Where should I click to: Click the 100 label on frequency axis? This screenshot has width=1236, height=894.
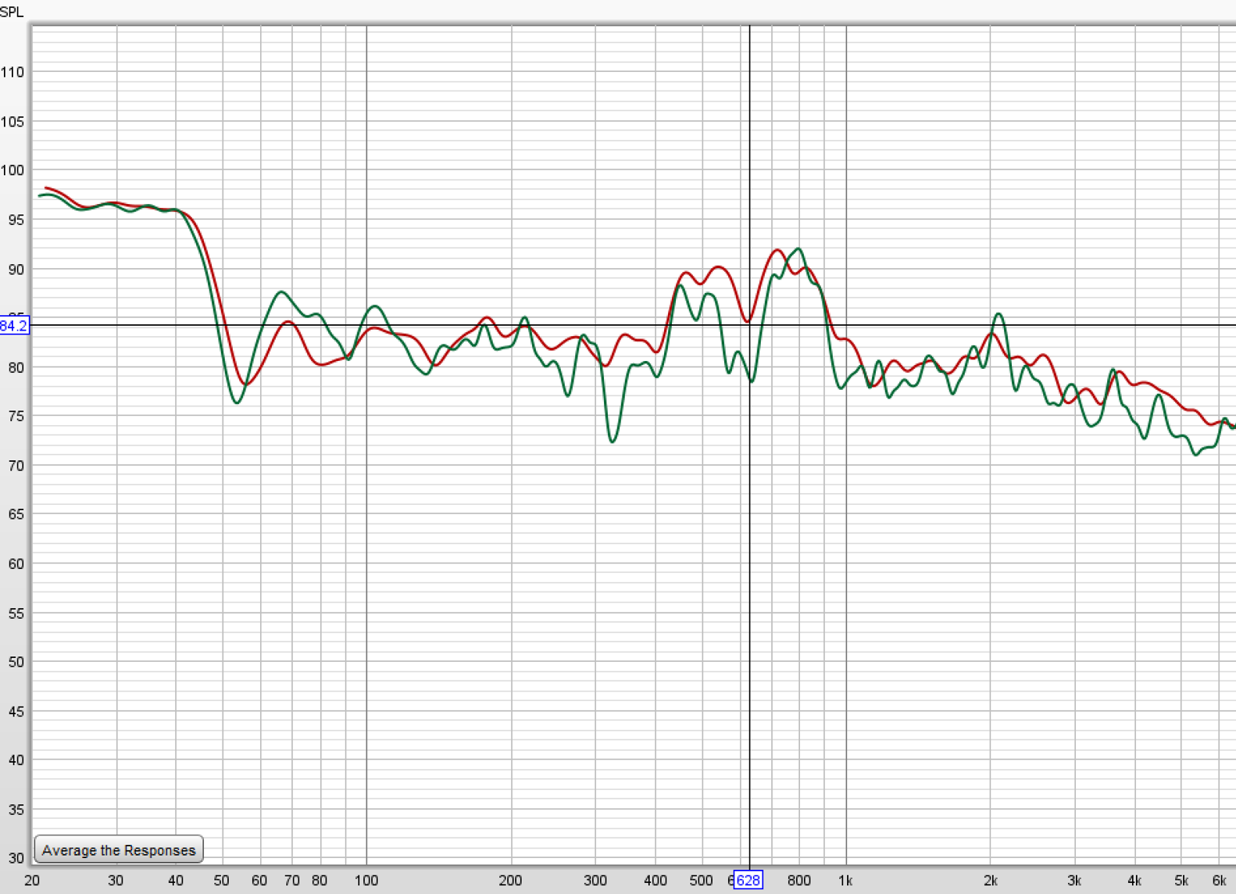coord(366,880)
